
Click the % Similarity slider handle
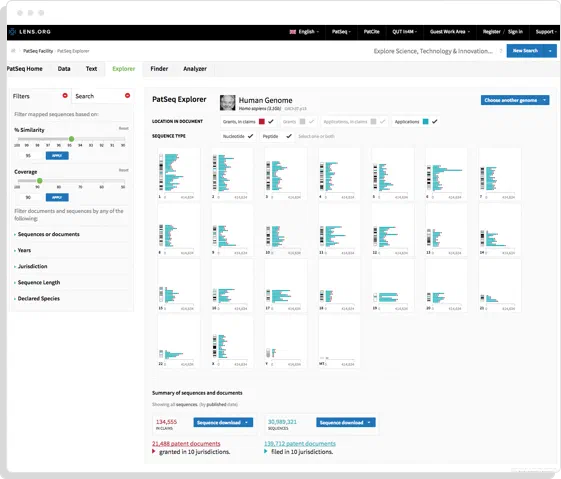click(x=72, y=139)
